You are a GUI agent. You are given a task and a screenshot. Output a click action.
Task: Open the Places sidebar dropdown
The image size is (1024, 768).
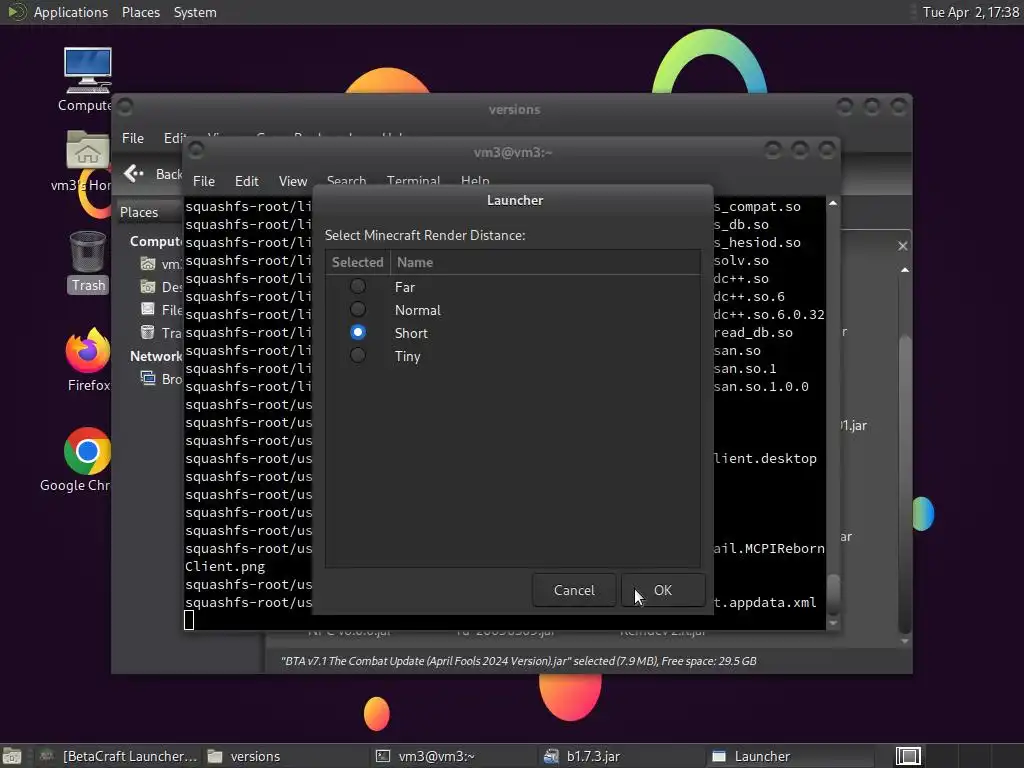pyautogui.click(x=149, y=212)
